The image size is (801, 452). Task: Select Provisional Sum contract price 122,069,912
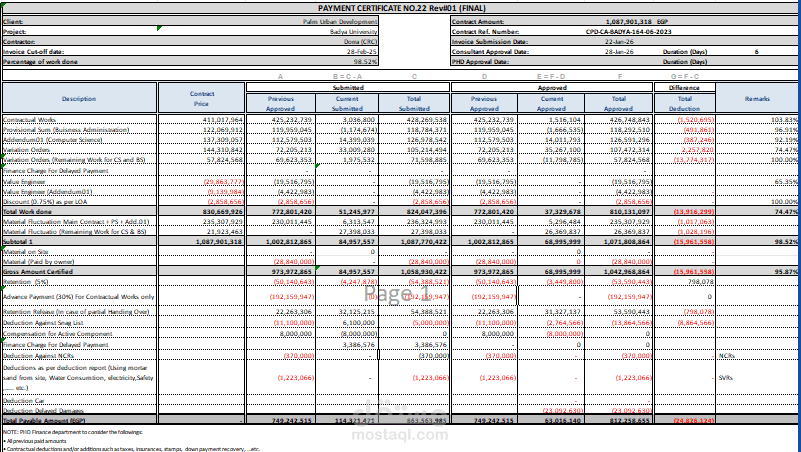[222, 130]
